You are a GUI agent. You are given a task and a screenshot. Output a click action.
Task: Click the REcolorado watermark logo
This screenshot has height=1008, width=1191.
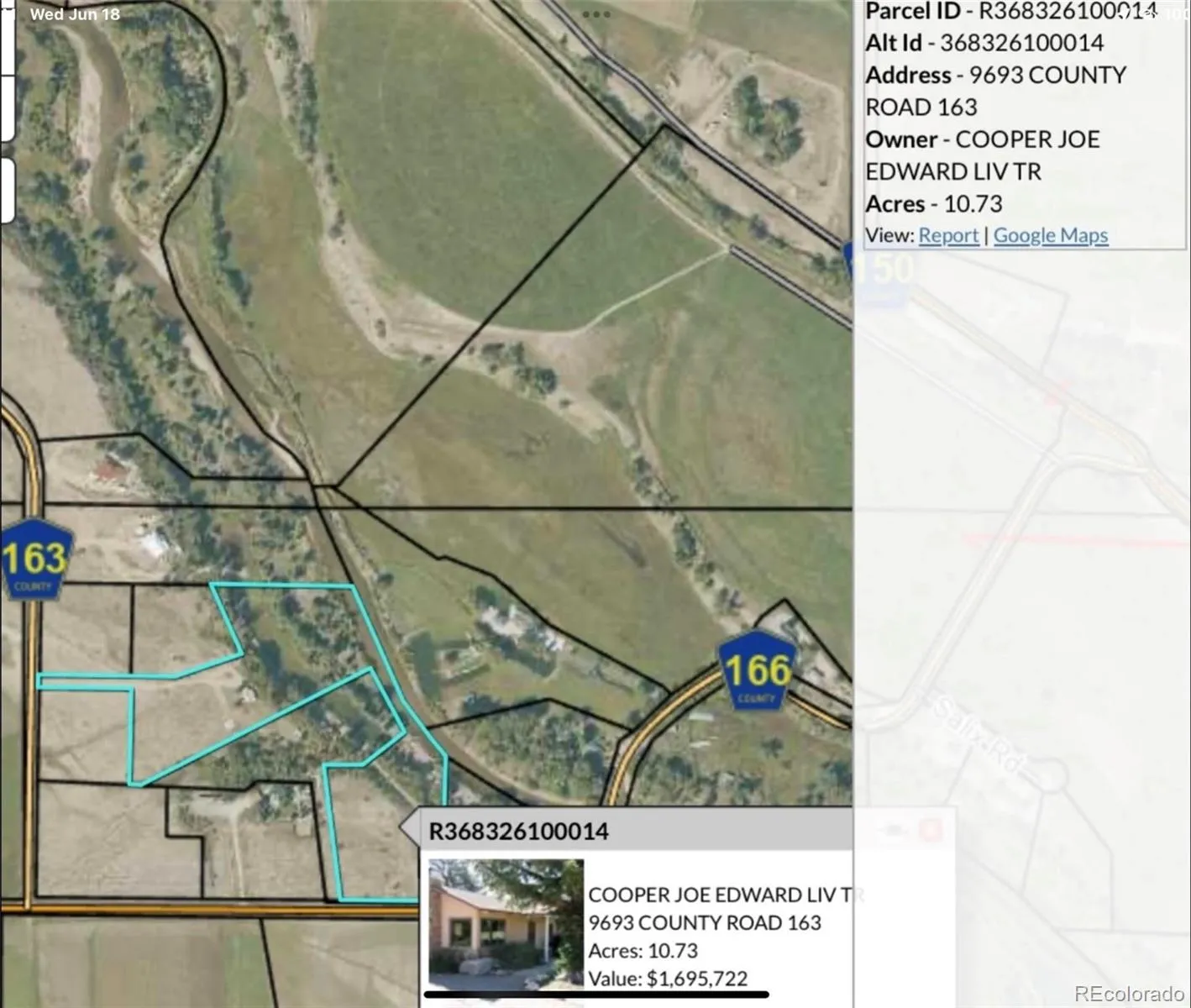click(1129, 994)
